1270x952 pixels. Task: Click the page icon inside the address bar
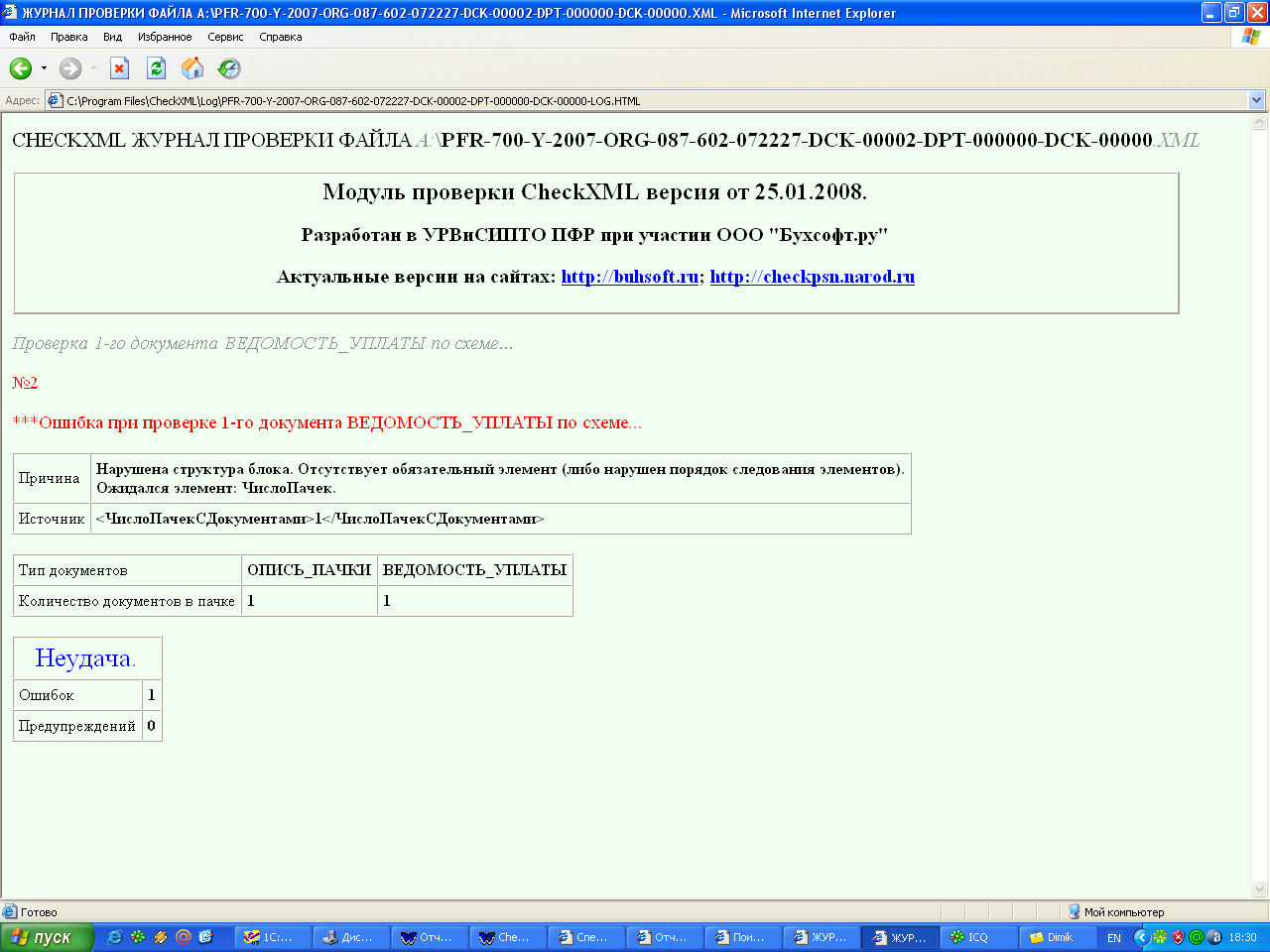[x=56, y=100]
